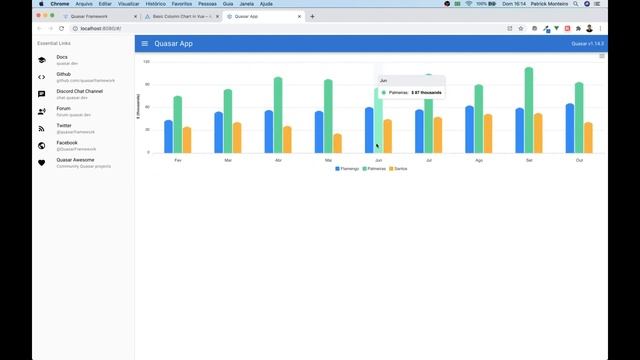Go back using the browser back arrow
640x360 pixels.
click(40, 29)
